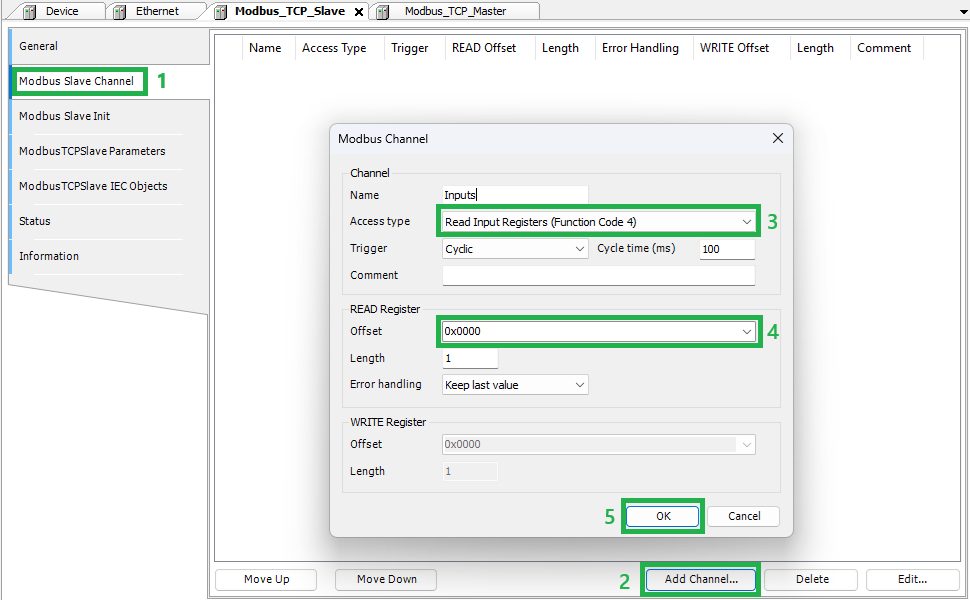Click the Delete channel button

coord(812,579)
